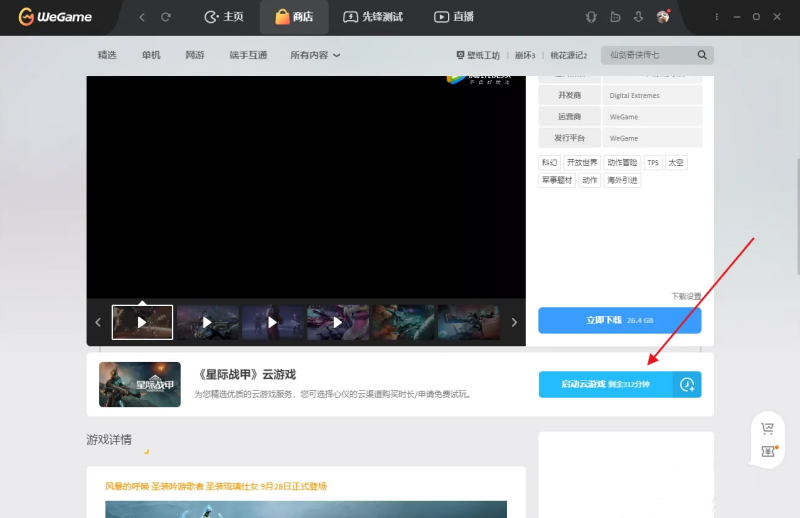The height and width of the screenshot is (518, 800).
Task: Open the 风暴的呼唤 announcement link
Action: point(216,486)
